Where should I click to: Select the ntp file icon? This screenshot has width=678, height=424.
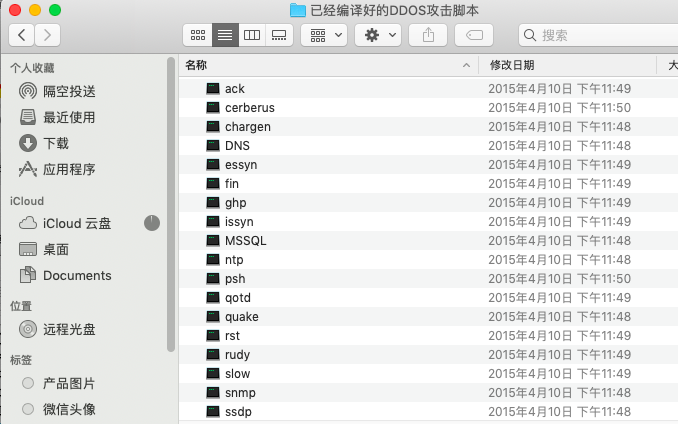pos(213,260)
